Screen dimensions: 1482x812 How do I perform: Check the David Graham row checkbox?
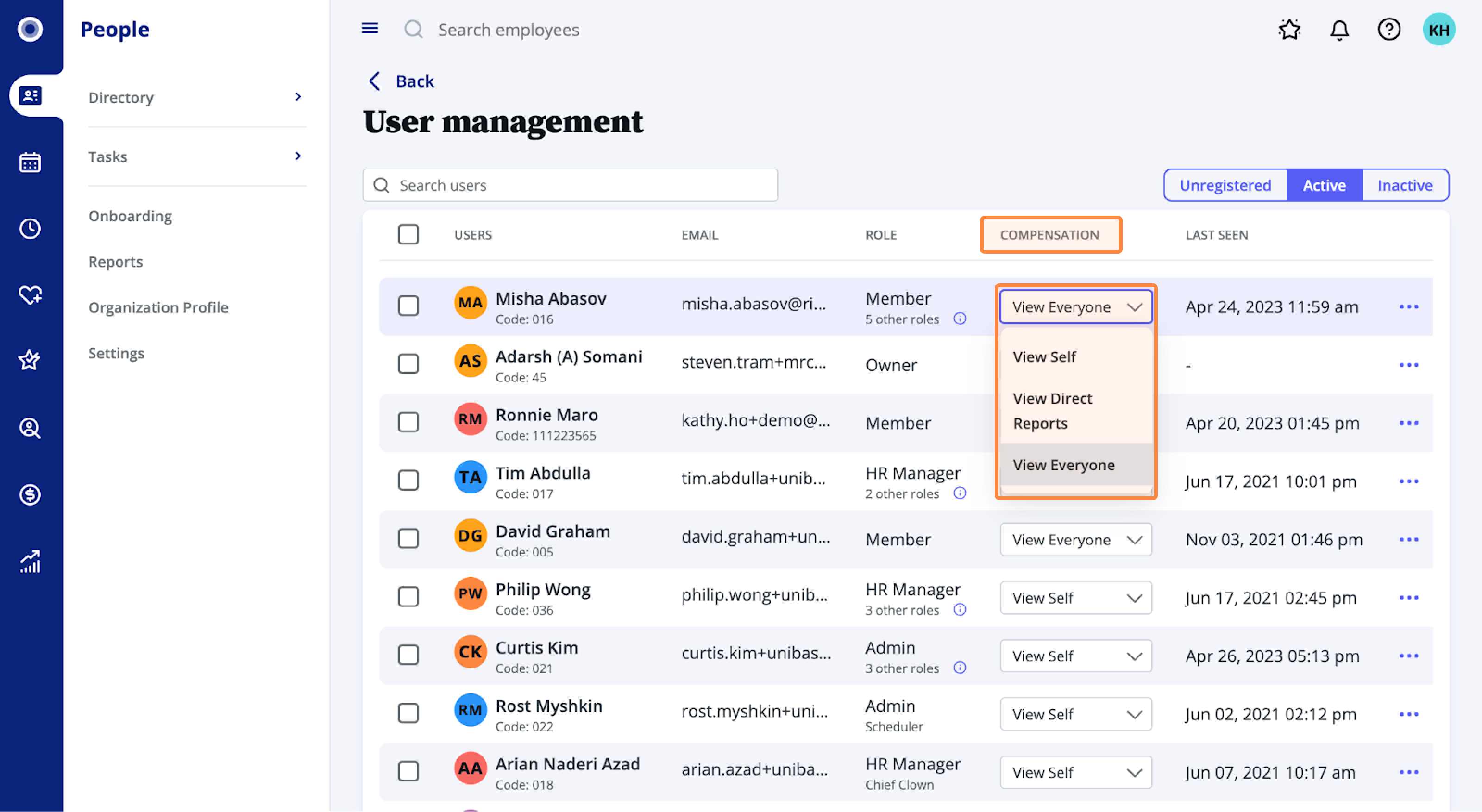pyautogui.click(x=408, y=538)
